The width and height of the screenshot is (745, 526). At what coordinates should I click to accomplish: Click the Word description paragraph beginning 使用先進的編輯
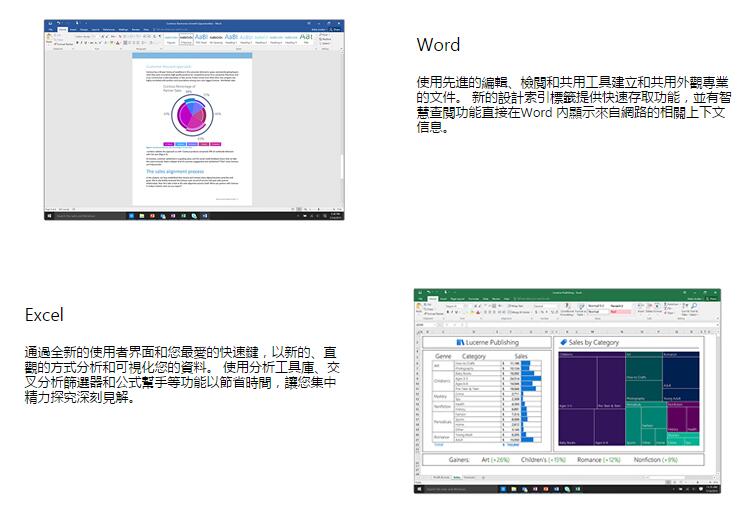(573, 105)
